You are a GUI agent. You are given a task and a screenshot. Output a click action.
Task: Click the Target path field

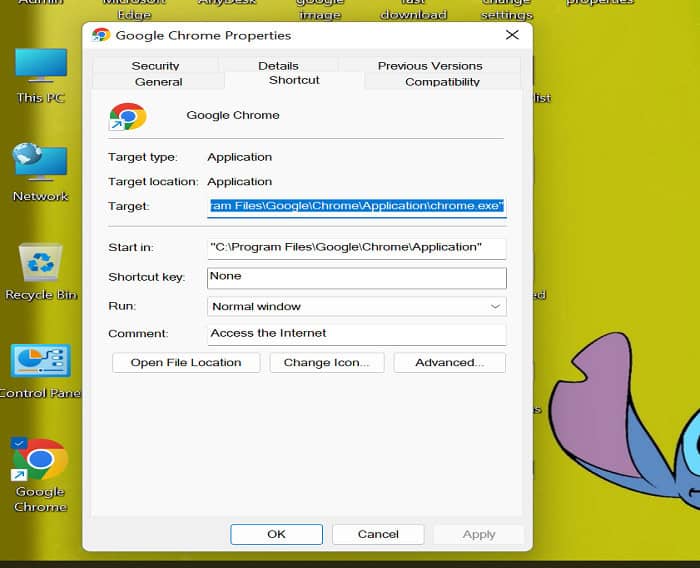pos(357,206)
